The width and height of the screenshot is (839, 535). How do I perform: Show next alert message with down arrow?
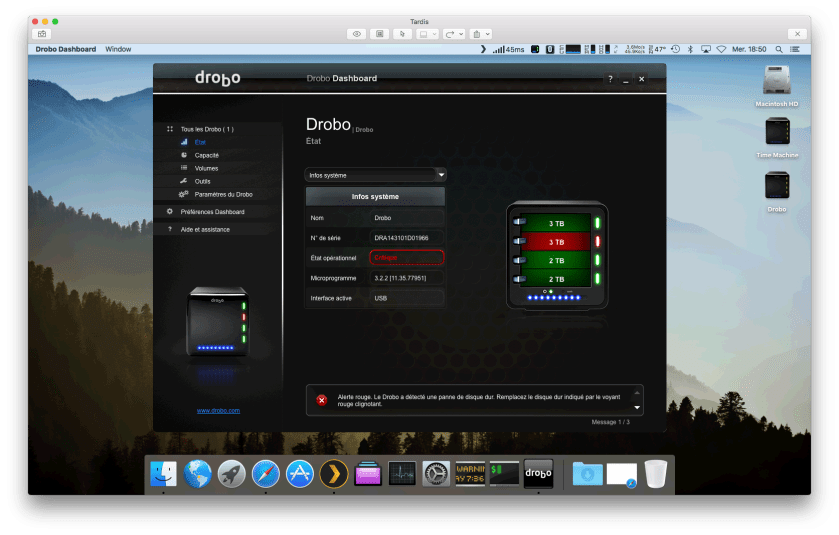[x=636, y=408]
